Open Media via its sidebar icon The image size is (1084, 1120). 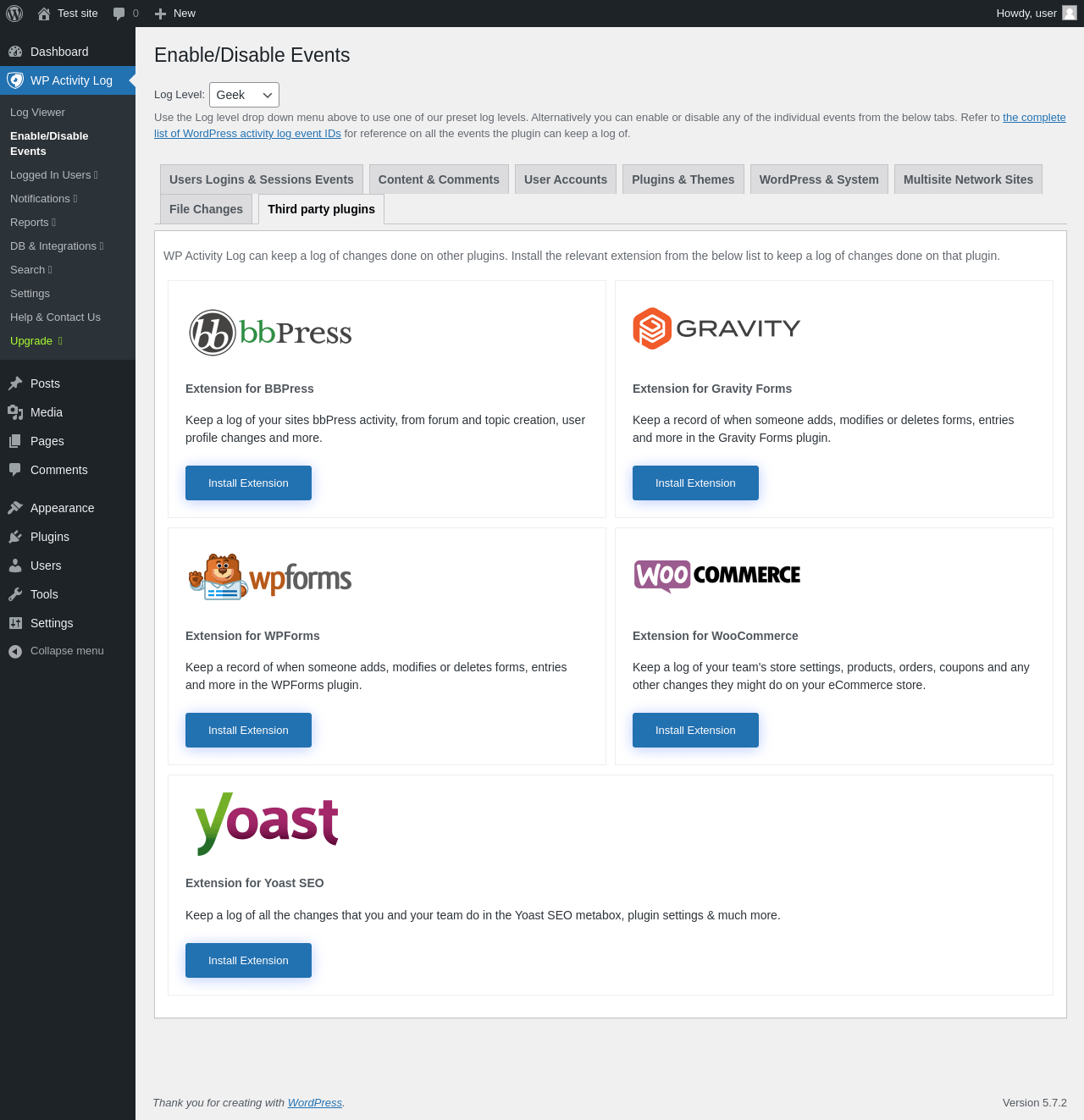(x=15, y=412)
